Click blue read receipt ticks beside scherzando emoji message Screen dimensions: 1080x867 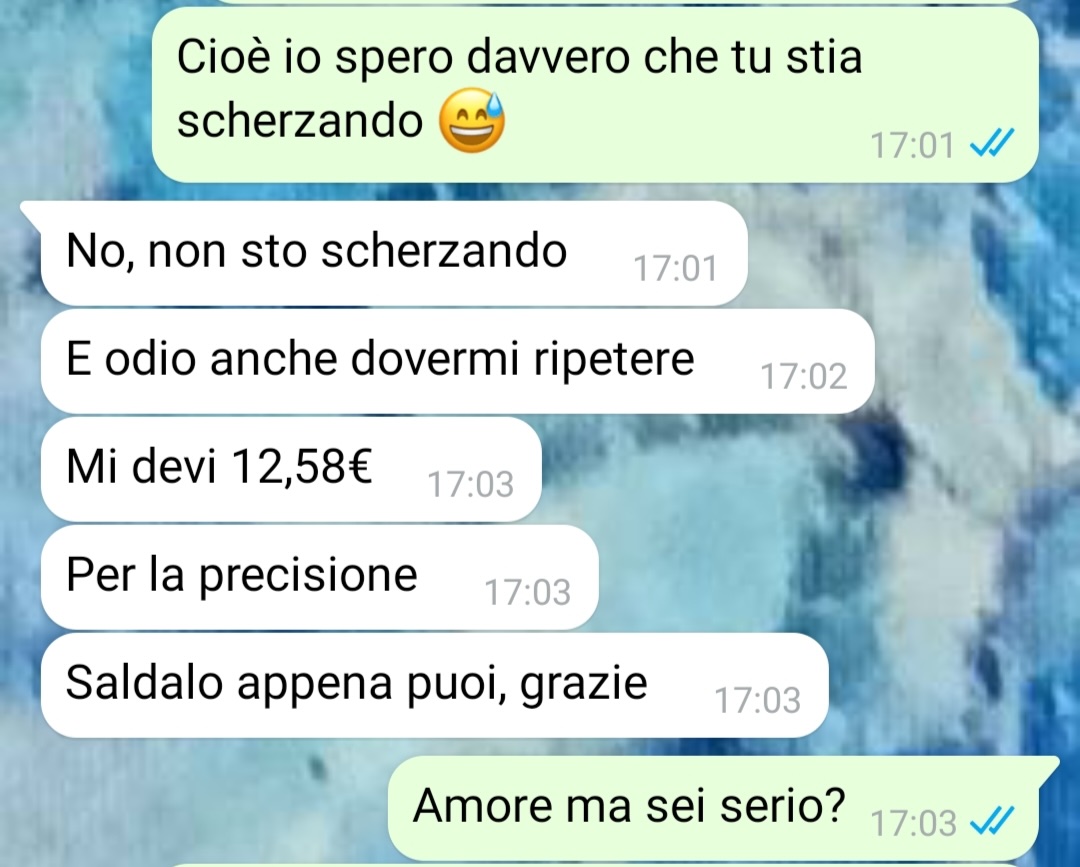(991, 144)
